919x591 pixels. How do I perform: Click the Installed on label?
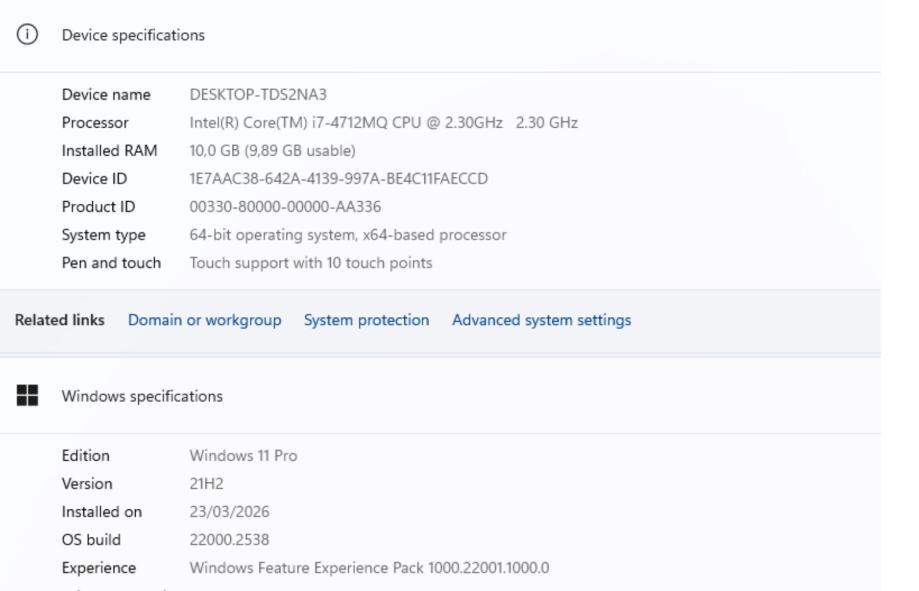tap(102, 512)
